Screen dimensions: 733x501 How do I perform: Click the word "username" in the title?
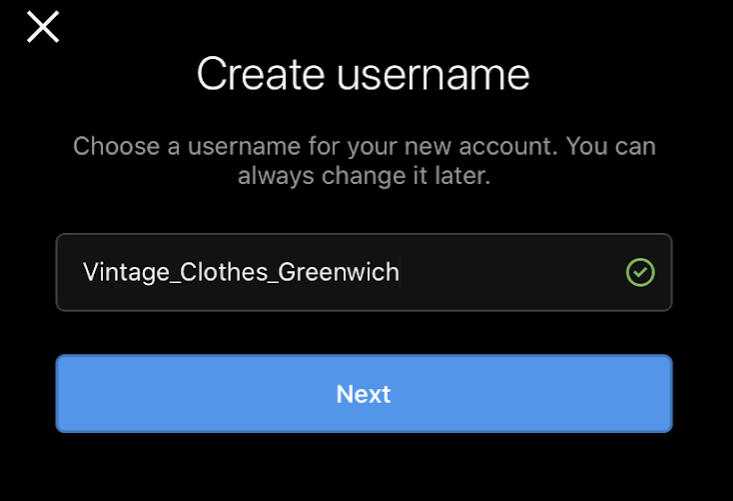coord(433,76)
